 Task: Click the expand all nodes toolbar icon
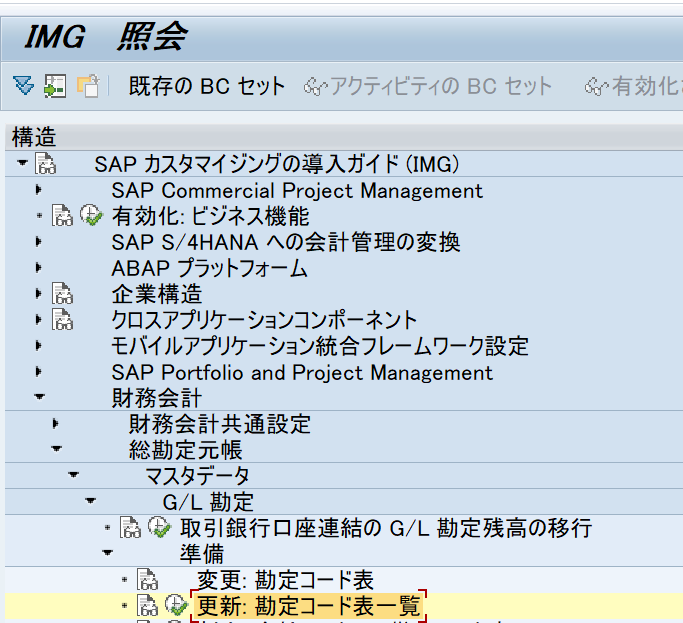coord(23,86)
